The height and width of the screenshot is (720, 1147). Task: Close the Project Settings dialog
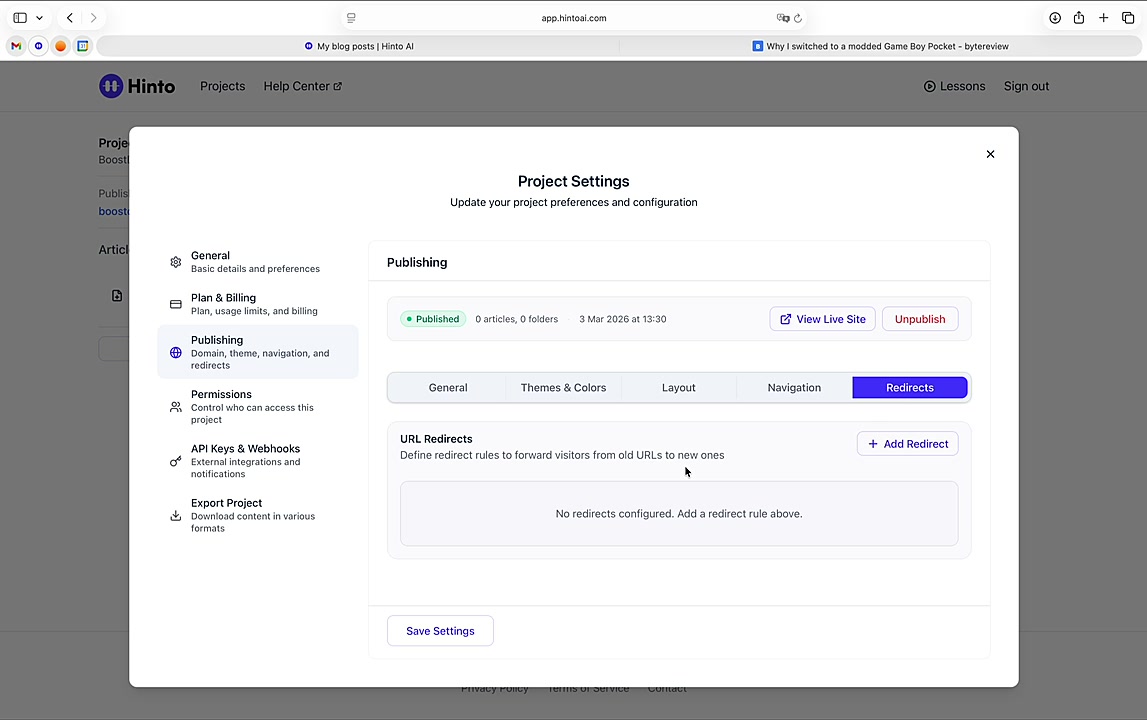(x=990, y=154)
